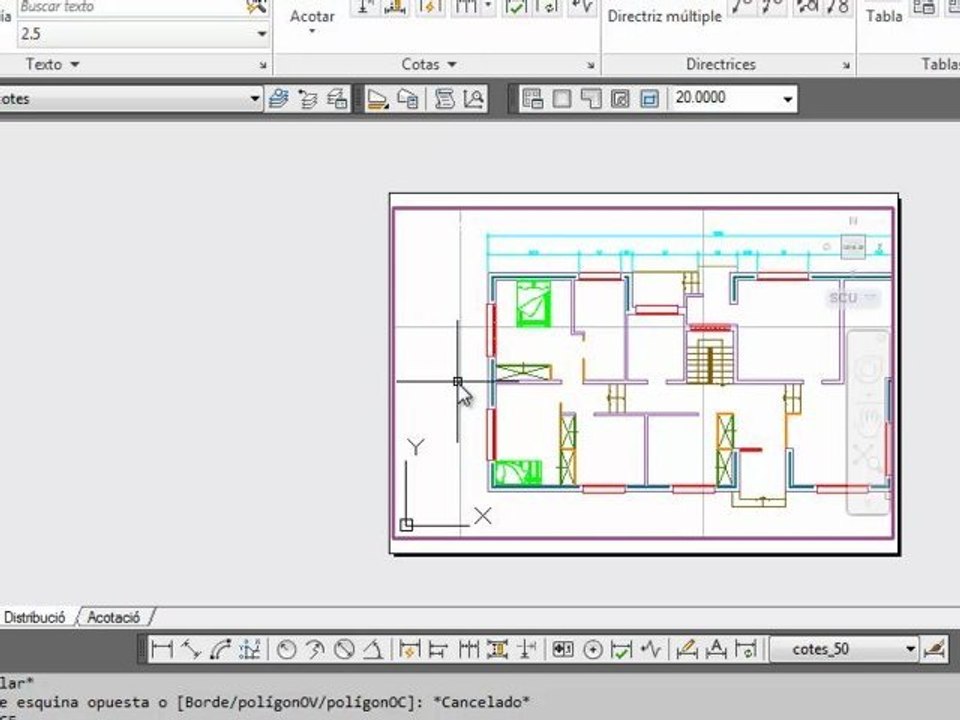
Task: Click the Polygonal viewport icon
Action: point(591,99)
